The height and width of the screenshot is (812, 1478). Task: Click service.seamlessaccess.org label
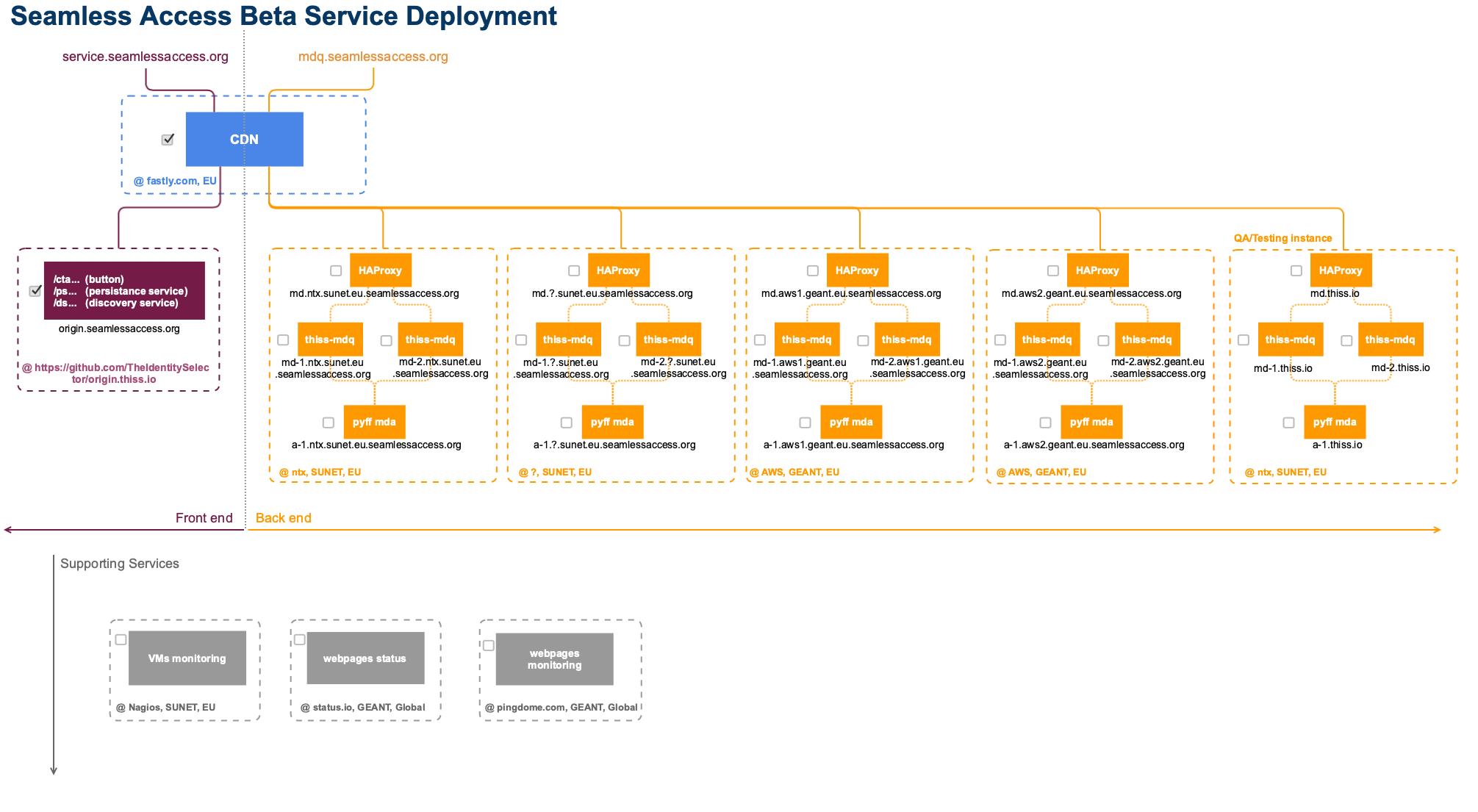coord(146,57)
